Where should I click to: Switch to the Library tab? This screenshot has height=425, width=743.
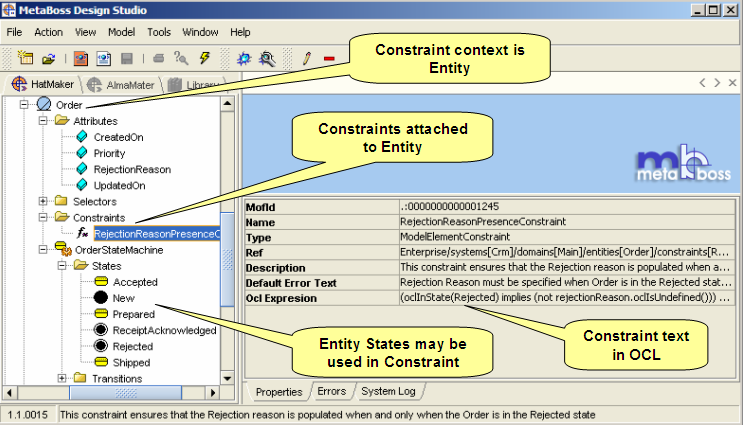coord(195,85)
